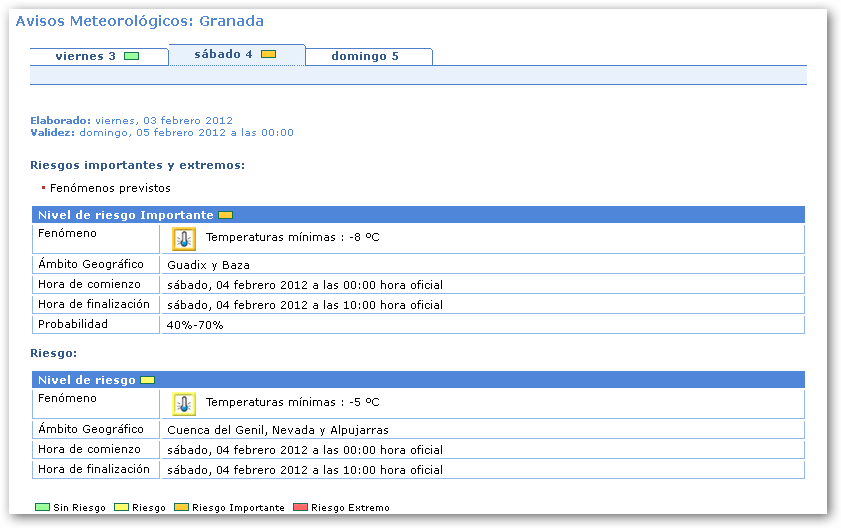Screen dimensions: 841x528
Task: Click the orange Riesgo Importante legend swatch
Action: point(181,508)
